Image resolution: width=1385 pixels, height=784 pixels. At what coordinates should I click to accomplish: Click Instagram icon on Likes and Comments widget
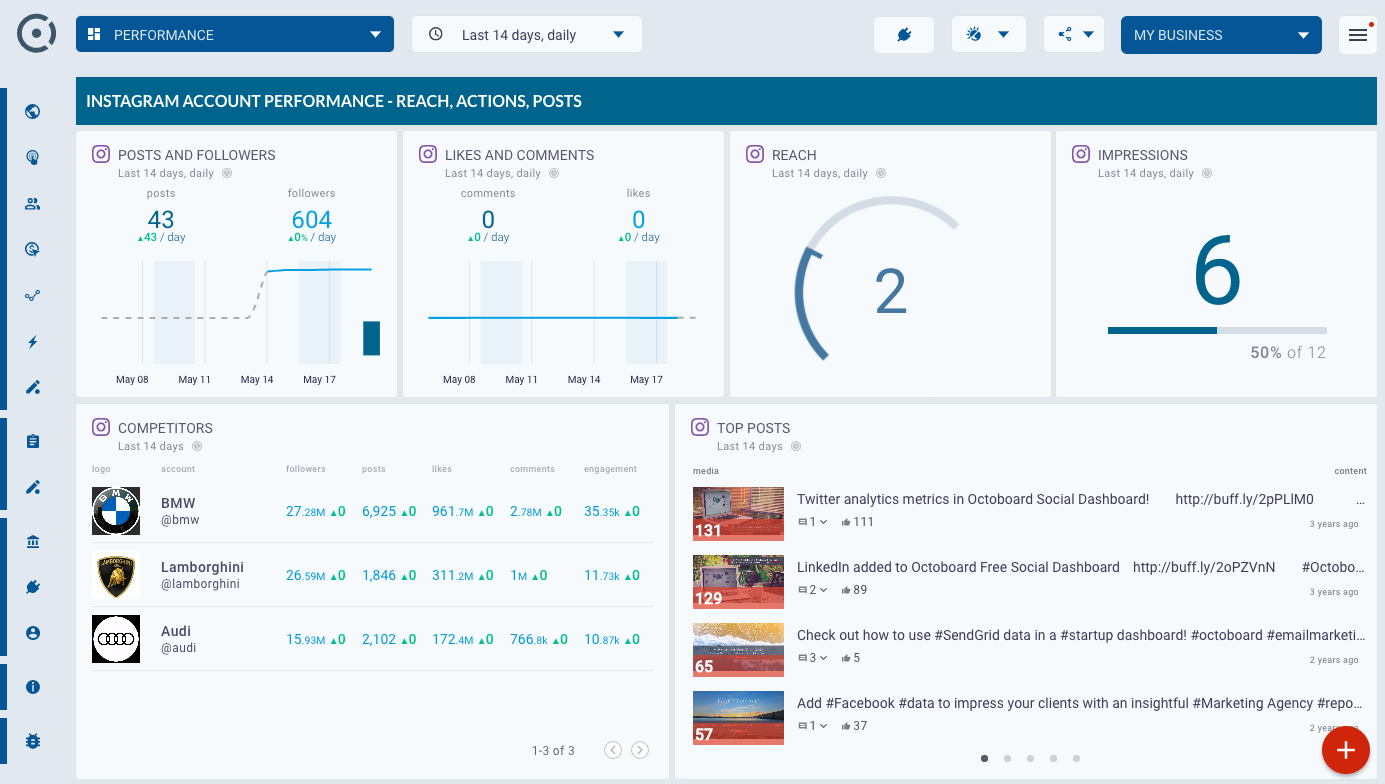click(x=428, y=154)
